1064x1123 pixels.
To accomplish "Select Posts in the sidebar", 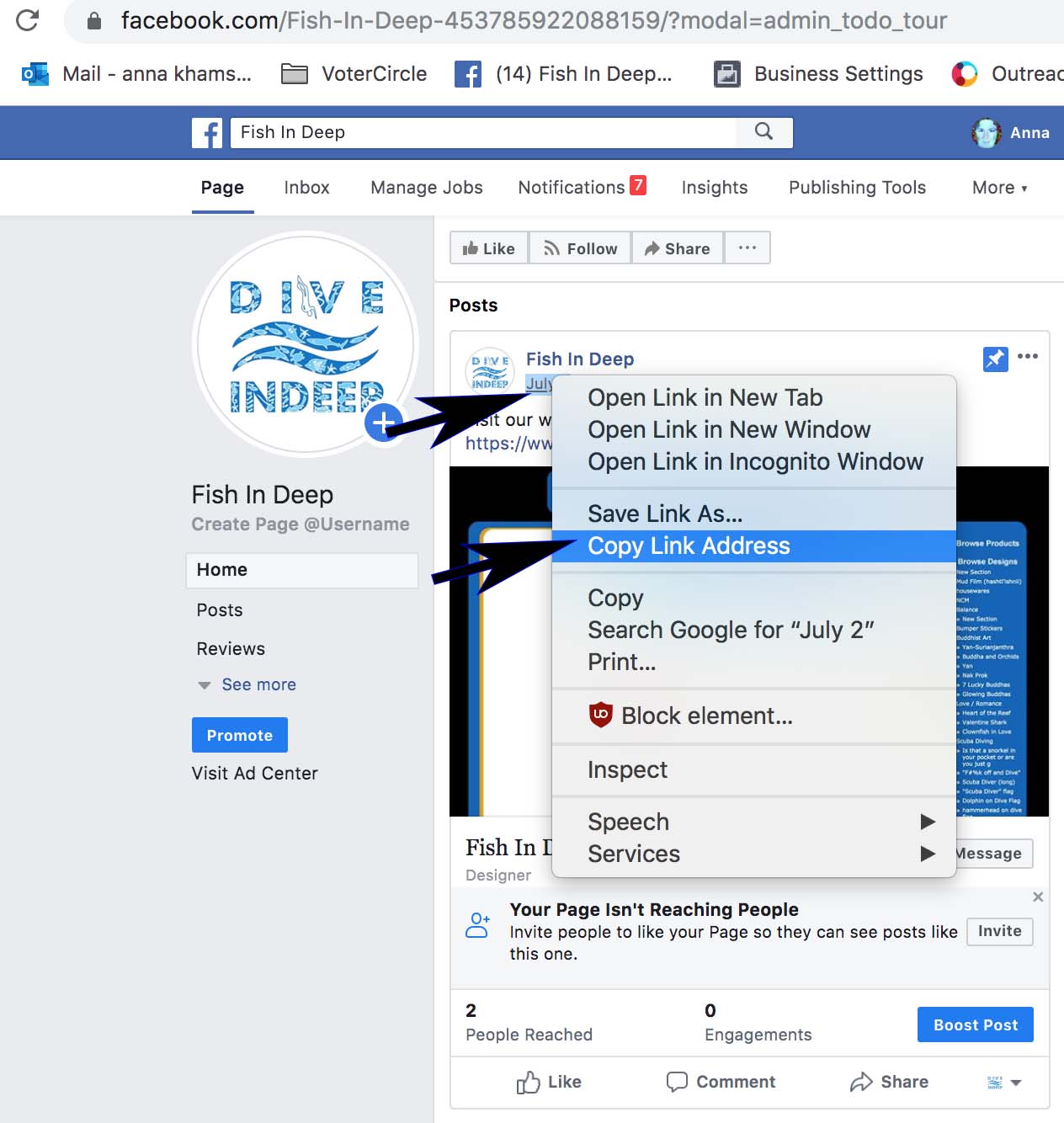I will point(220,610).
